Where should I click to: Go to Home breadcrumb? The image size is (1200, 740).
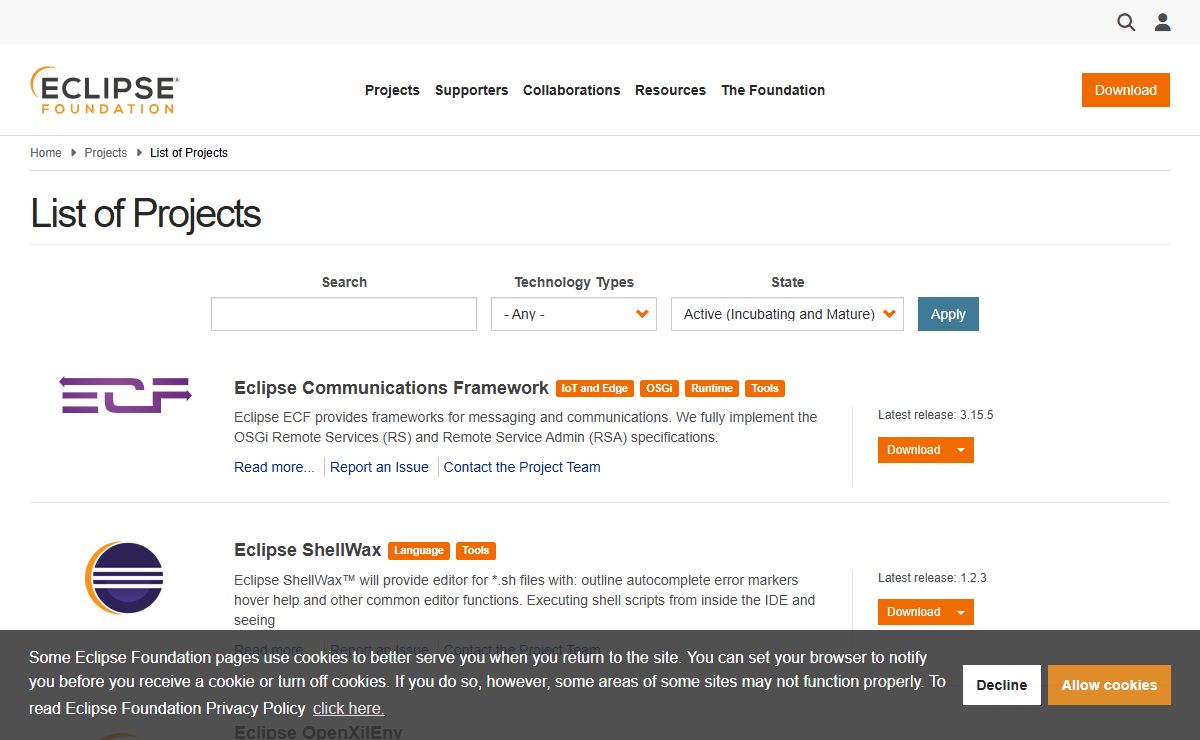point(46,153)
